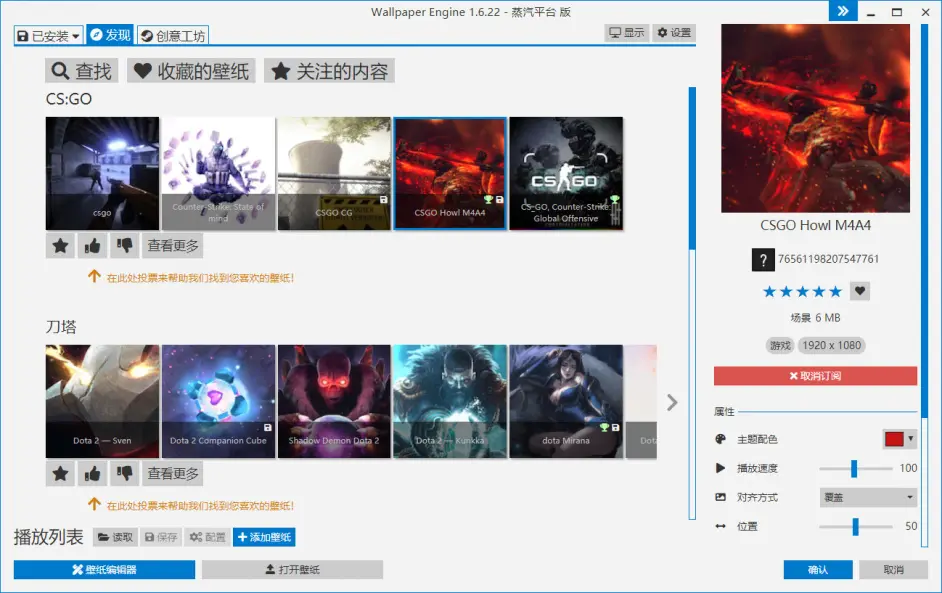This screenshot has width=942, height=593.
Task: Open the 查找 search section
Action: pyautogui.click(x=82, y=71)
